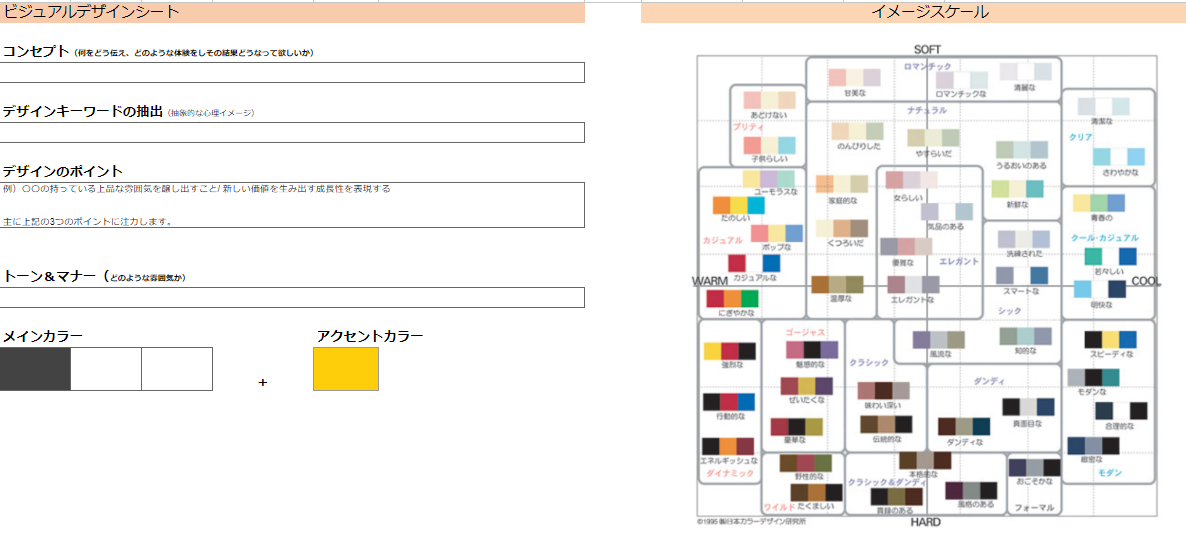Click the デザインキーワードの抽出 input box
This screenshot has height=541, width=1186.
pyautogui.click(x=292, y=133)
